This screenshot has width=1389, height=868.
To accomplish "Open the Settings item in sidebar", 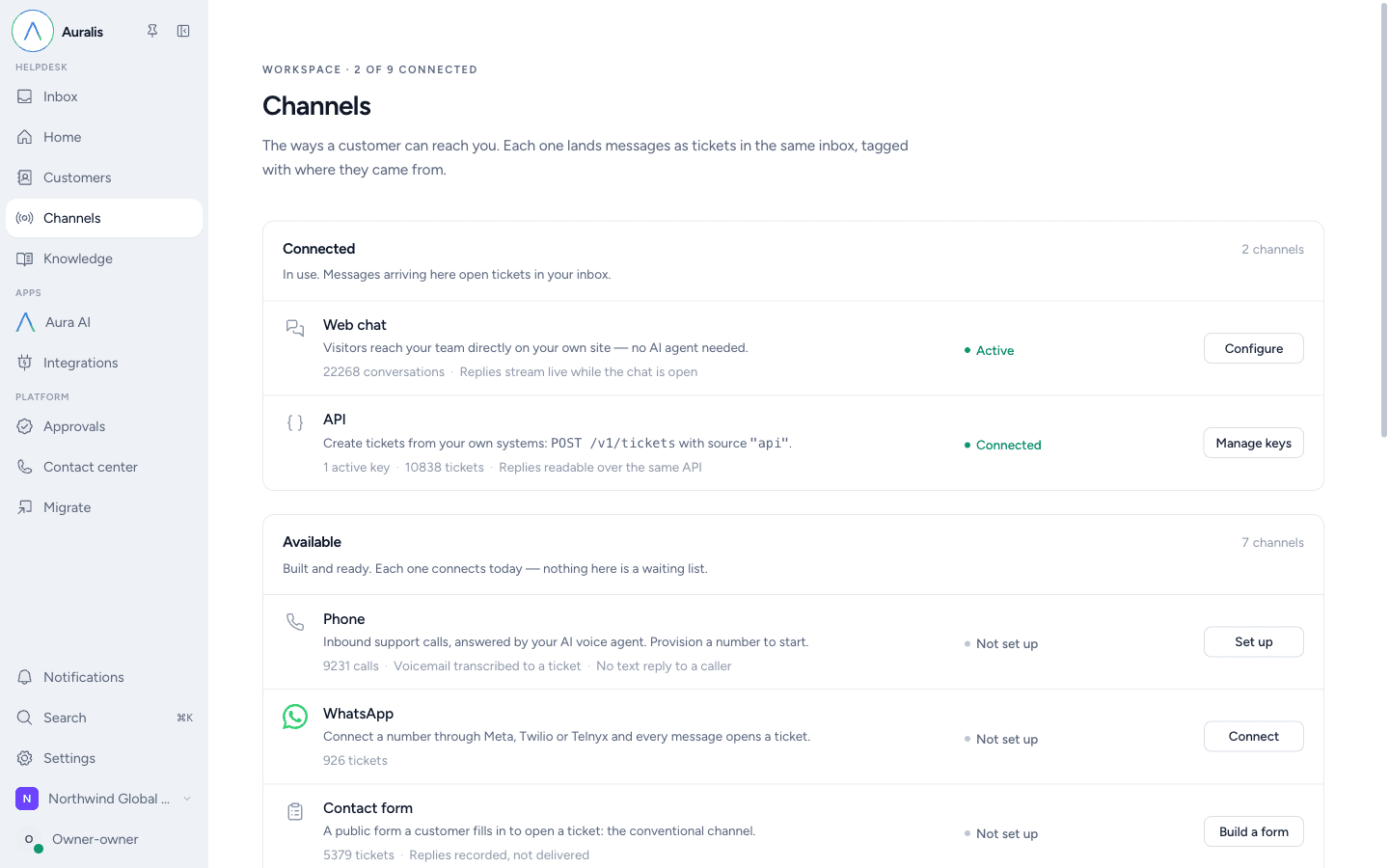I will 104,758.
